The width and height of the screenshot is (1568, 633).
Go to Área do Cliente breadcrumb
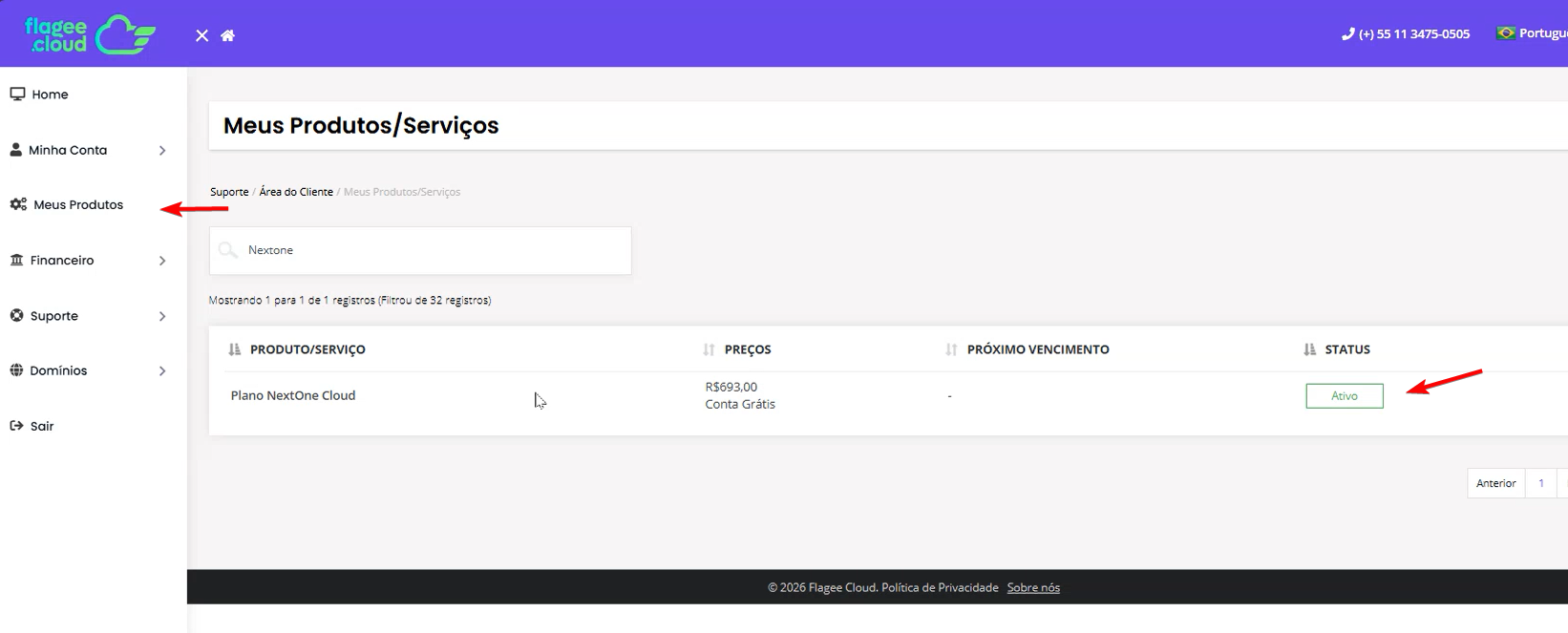click(x=296, y=192)
